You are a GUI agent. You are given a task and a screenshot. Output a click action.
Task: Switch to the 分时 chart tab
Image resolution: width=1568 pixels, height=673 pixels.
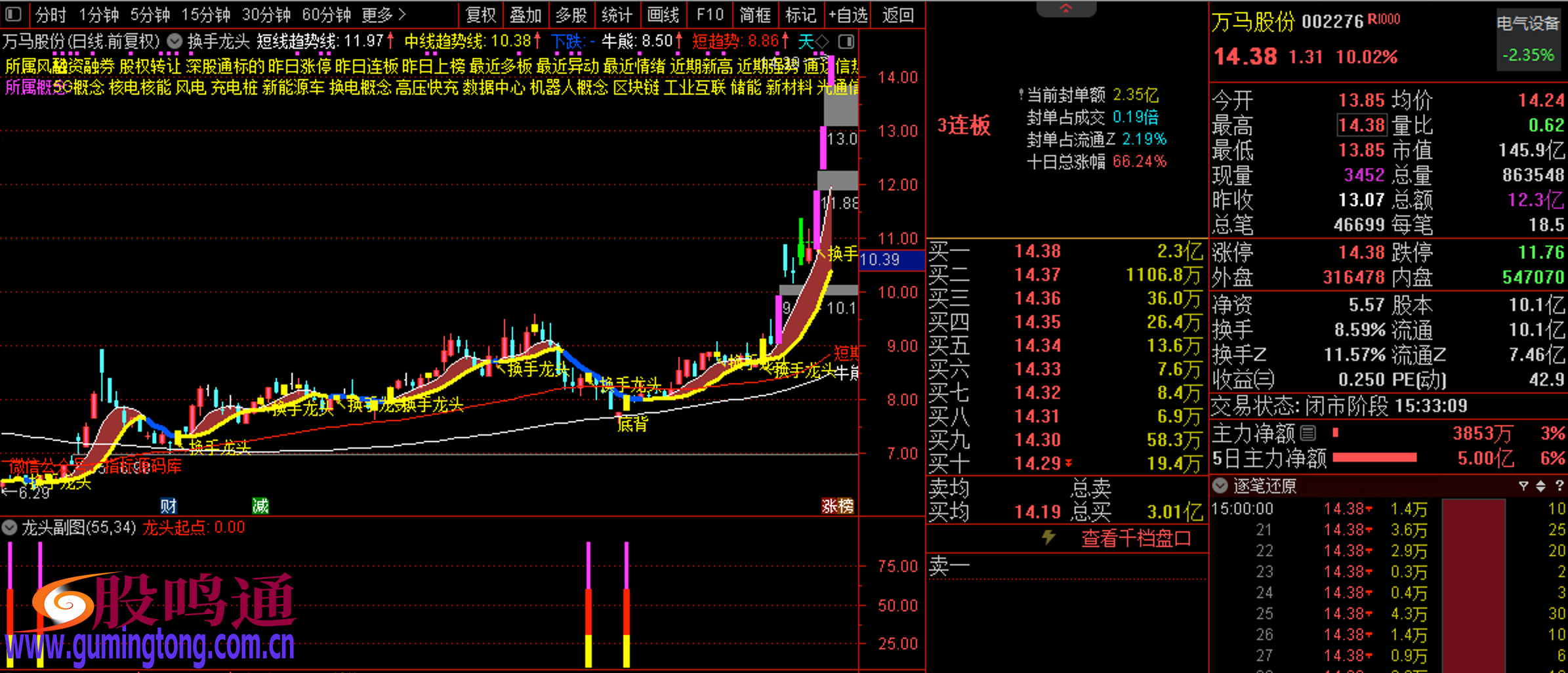click(x=51, y=14)
